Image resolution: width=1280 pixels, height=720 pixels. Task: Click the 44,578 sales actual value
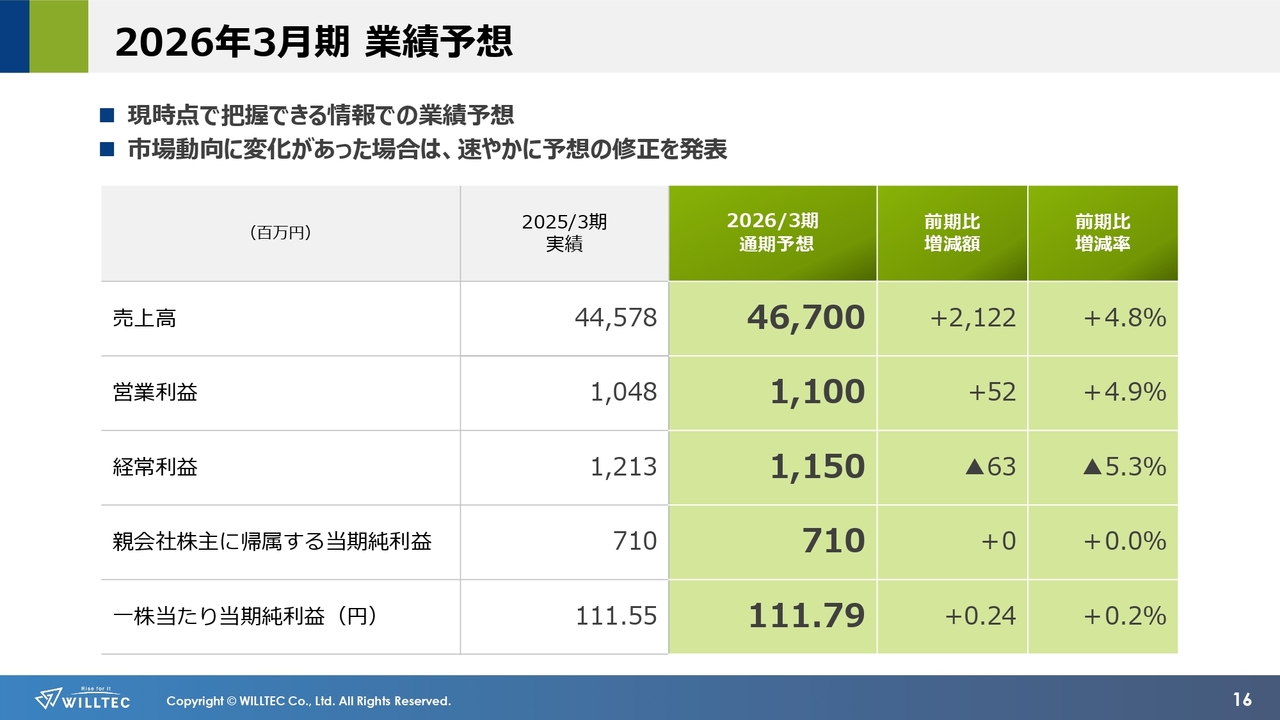pos(616,318)
